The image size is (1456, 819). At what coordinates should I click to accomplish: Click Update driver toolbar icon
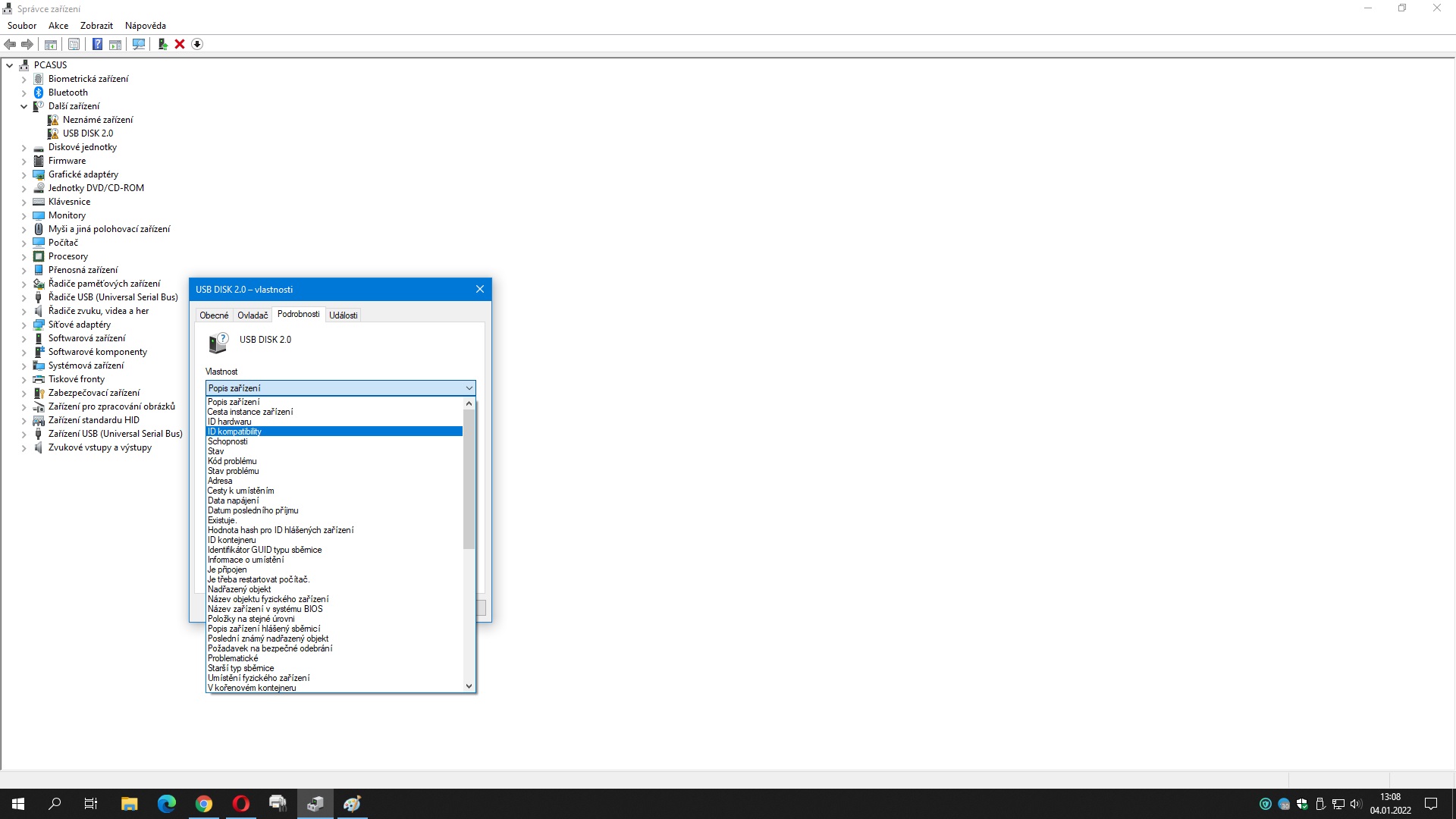(162, 44)
